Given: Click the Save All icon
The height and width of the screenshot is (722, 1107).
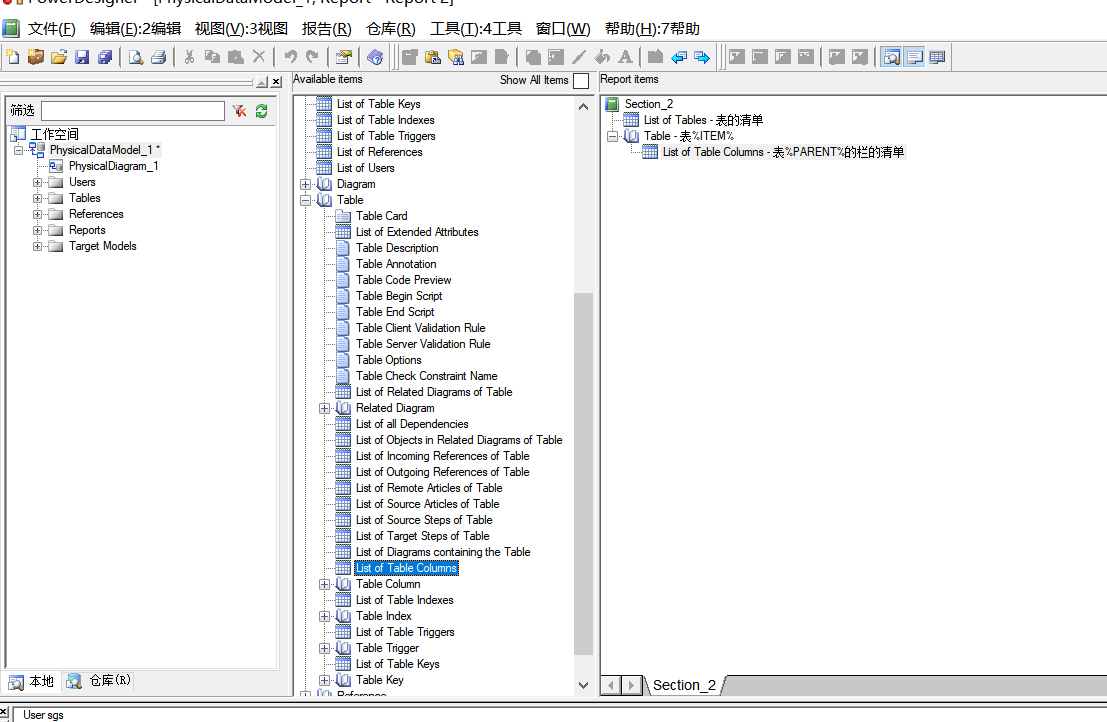Looking at the screenshot, I should click(105, 57).
